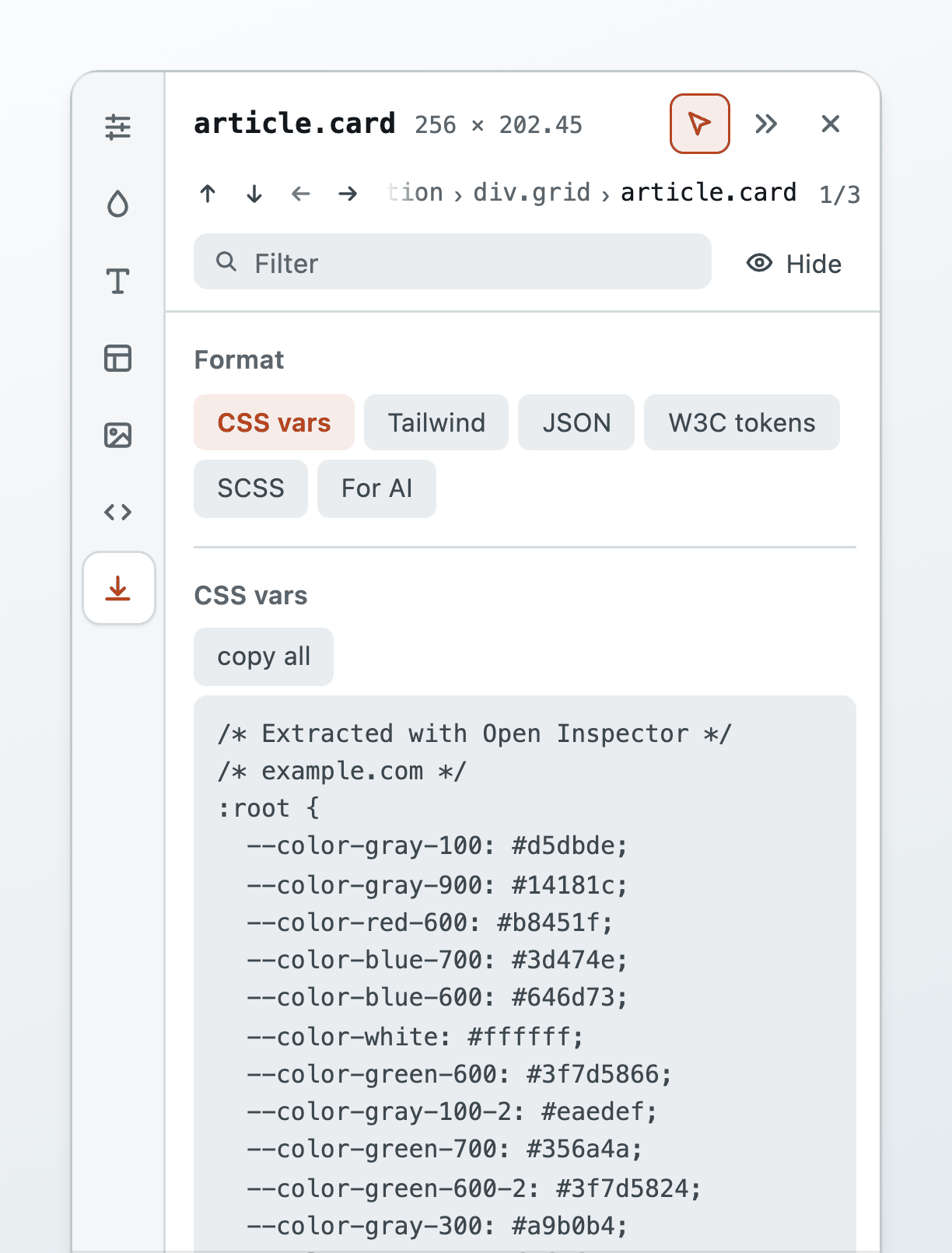Close the inspector panel
Image resolution: width=952 pixels, height=1253 pixels.
831,124
